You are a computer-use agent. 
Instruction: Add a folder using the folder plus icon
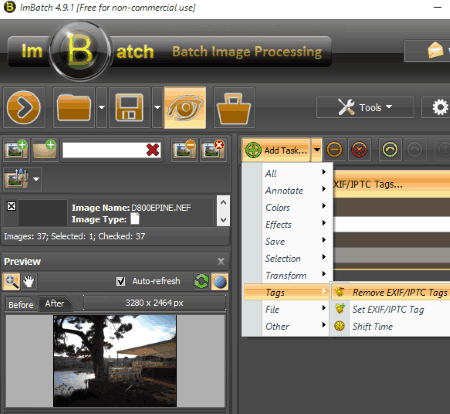pyautogui.click(x=45, y=150)
